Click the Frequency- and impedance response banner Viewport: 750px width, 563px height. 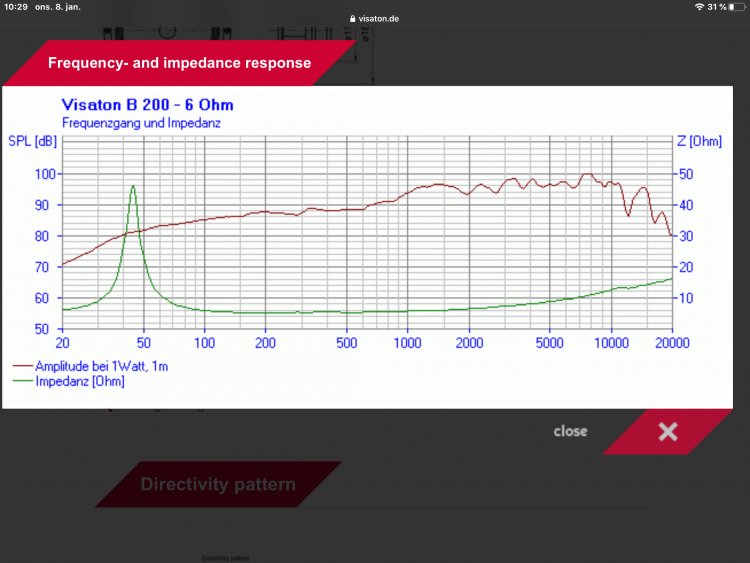(x=179, y=63)
